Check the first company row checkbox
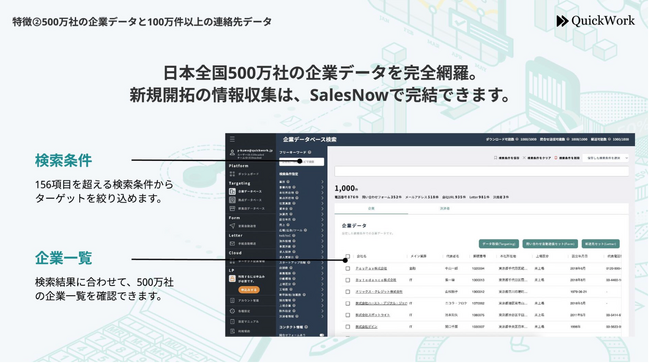The height and width of the screenshot is (364, 650). click(x=347, y=268)
